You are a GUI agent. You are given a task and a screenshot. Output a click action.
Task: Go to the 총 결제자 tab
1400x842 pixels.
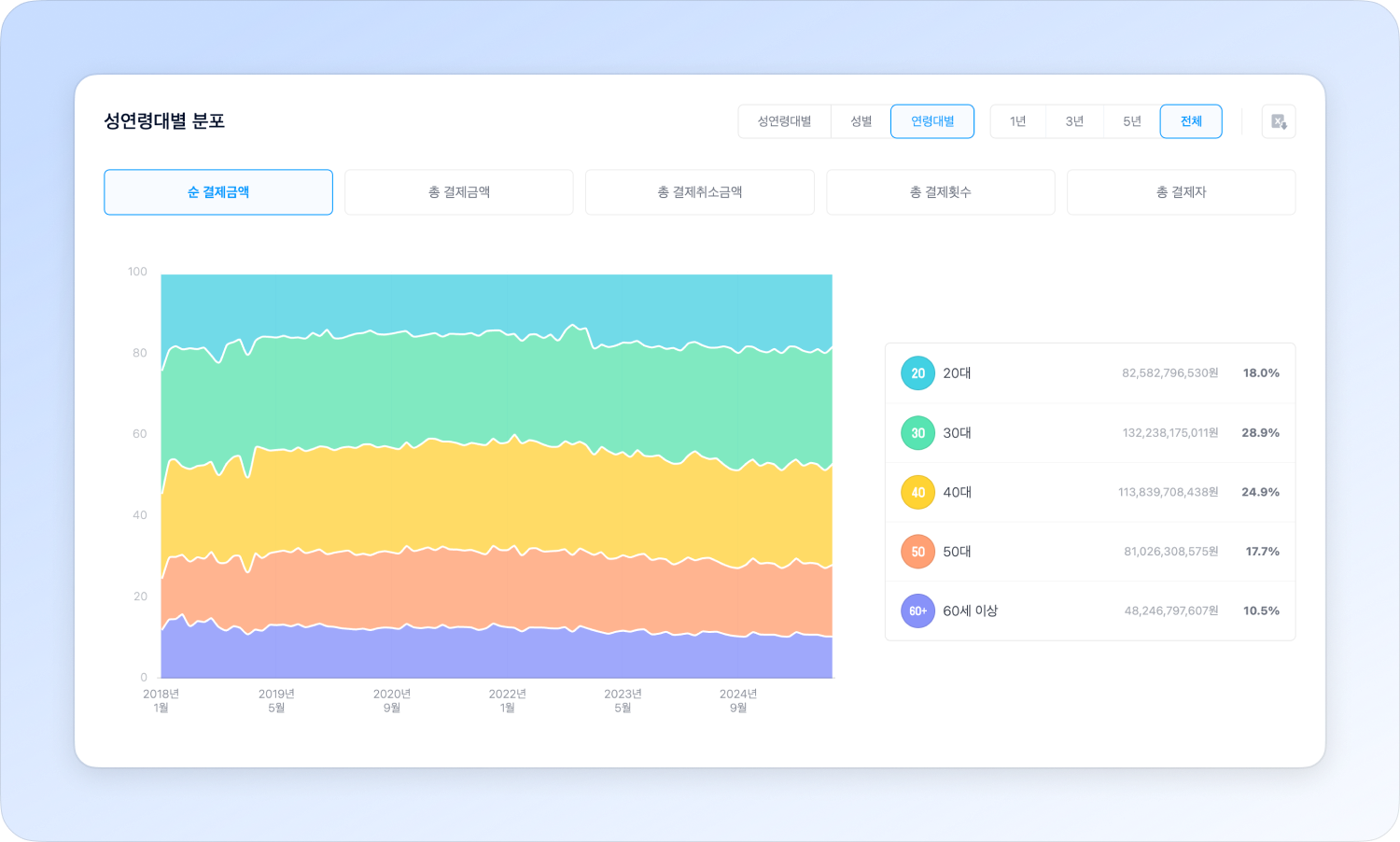[1181, 192]
